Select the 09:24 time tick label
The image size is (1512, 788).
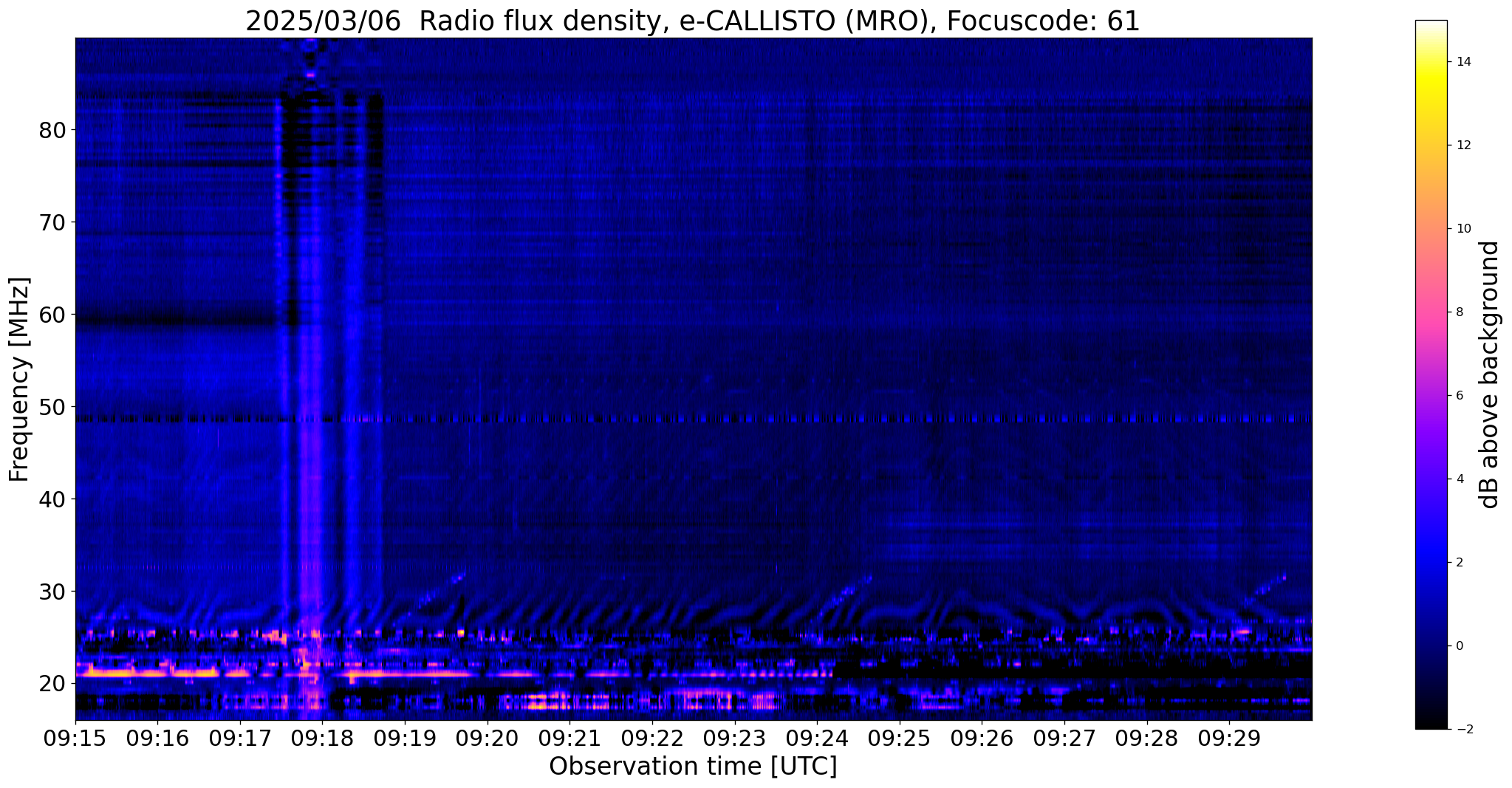click(x=818, y=738)
